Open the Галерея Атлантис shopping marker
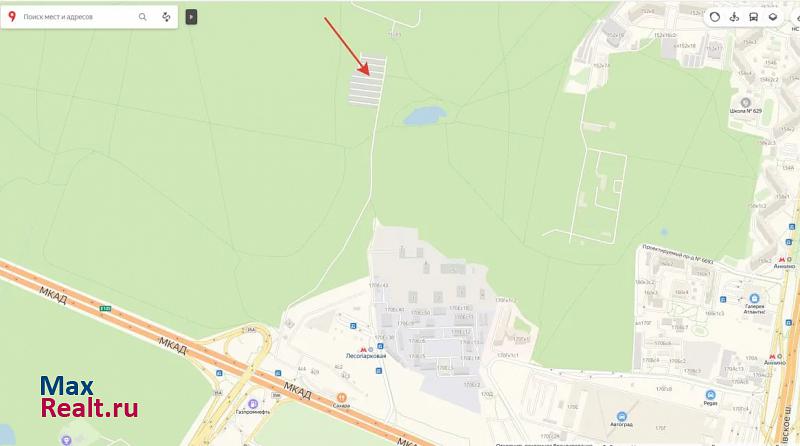This screenshot has height=446, width=800. [754, 298]
